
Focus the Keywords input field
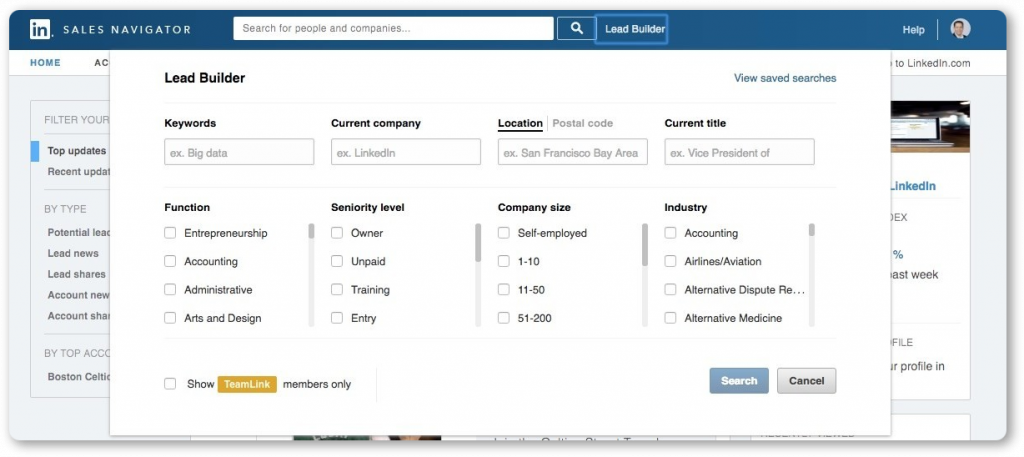(x=239, y=151)
